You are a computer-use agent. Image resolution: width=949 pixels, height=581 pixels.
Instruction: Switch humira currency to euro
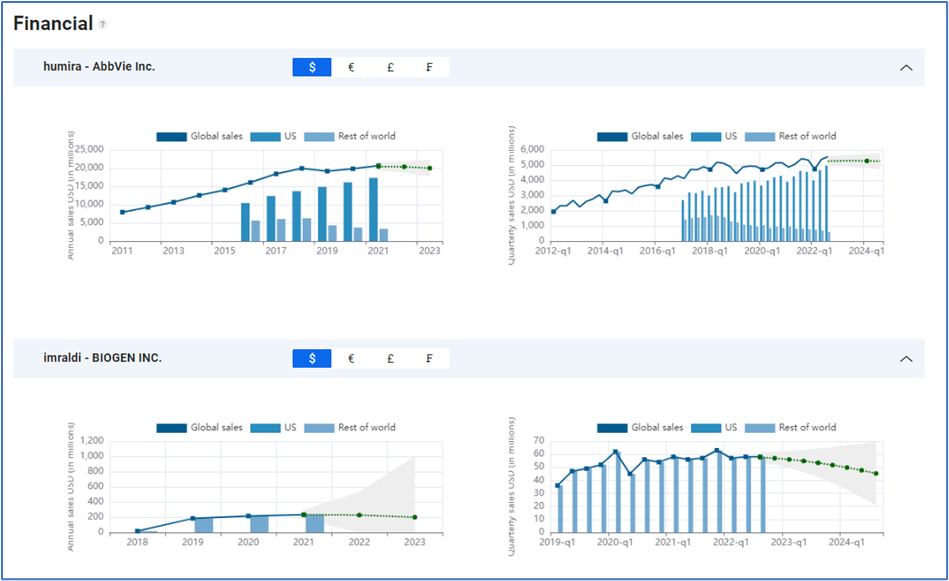tap(351, 67)
